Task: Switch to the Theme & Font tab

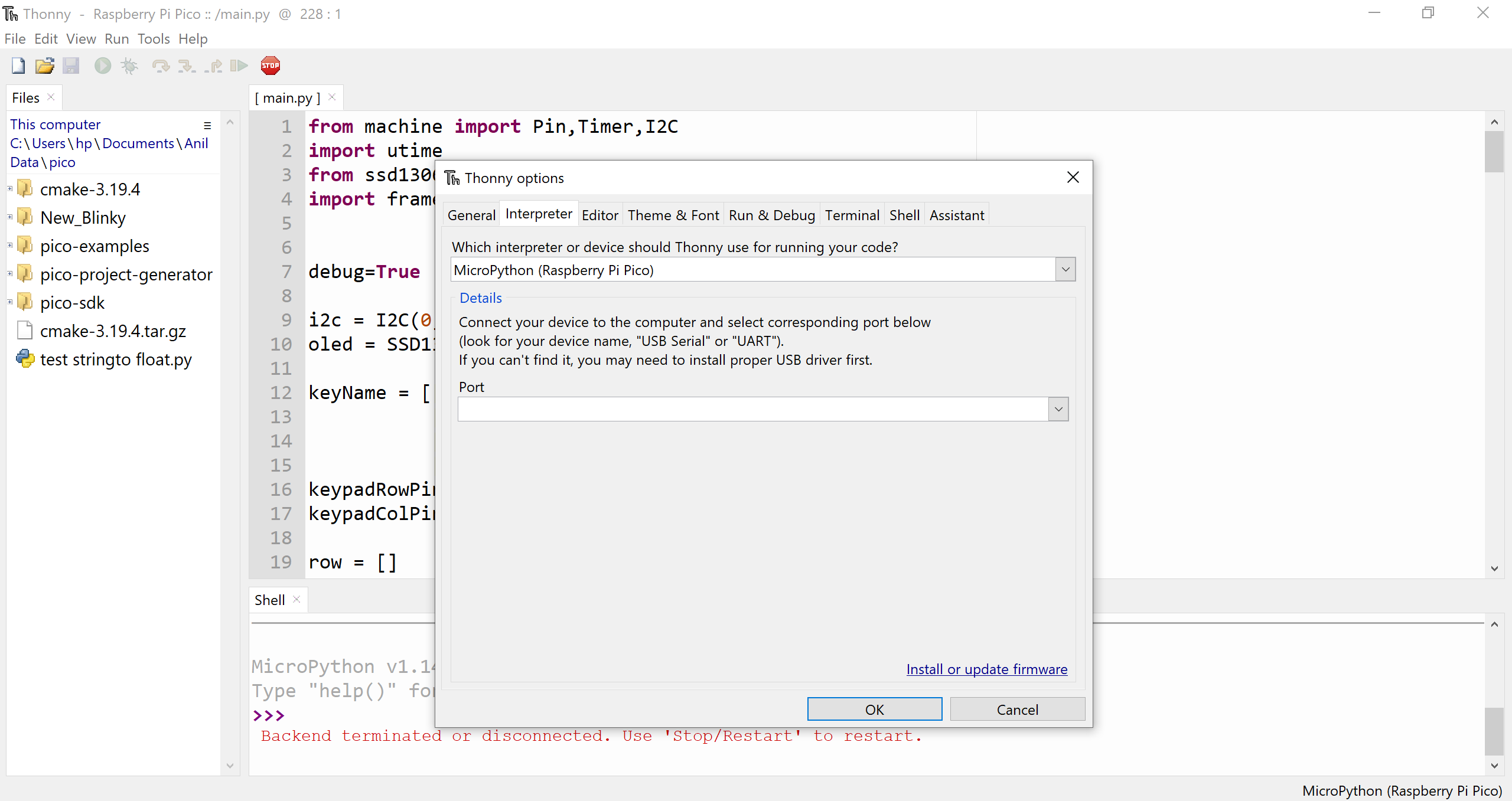Action: pos(673,214)
